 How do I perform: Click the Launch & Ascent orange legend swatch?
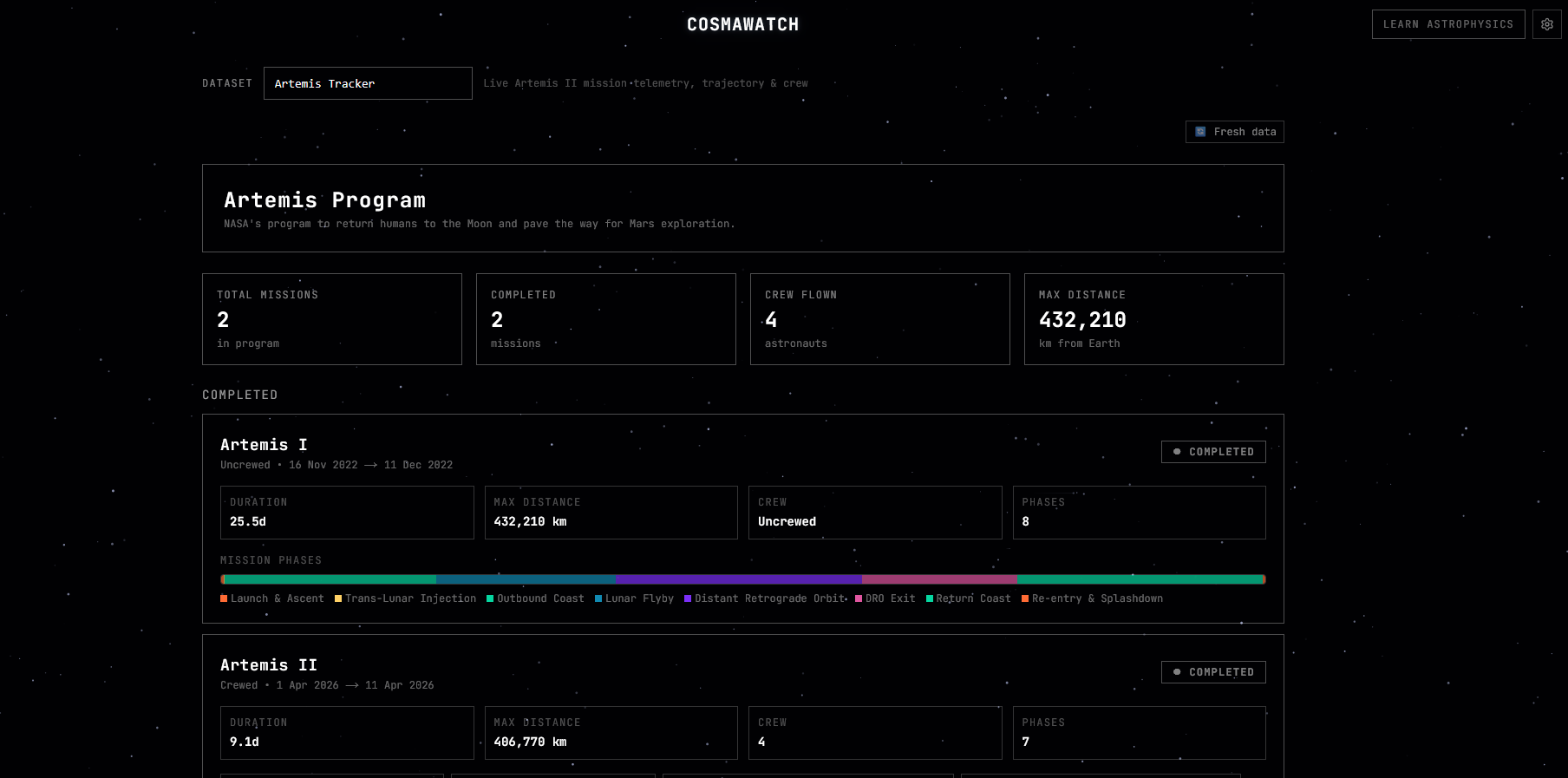224,598
